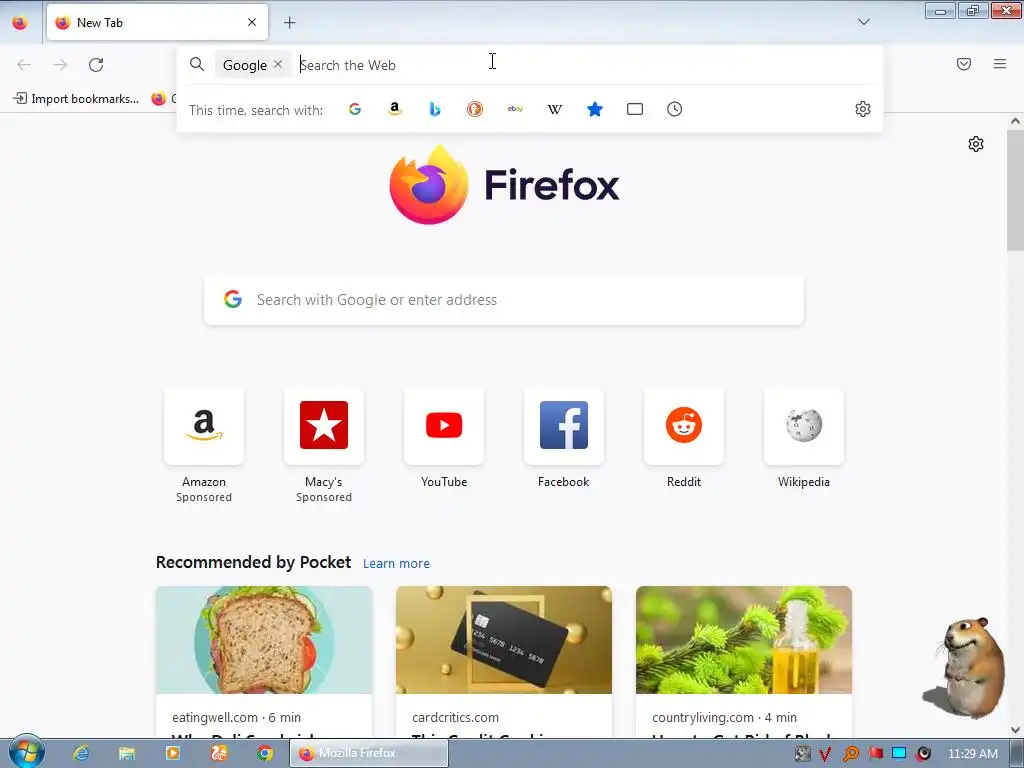
Task: Search this time with Amazon icon
Action: coord(394,109)
